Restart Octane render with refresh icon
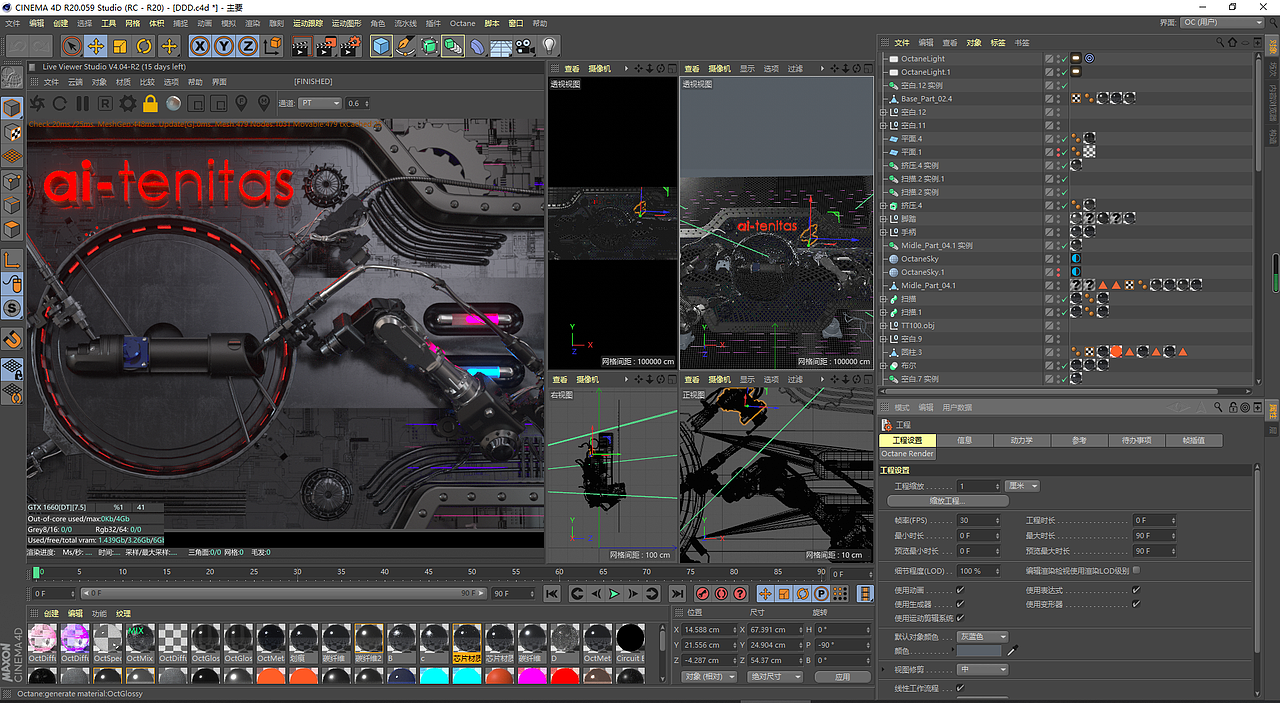 [x=60, y=103]
